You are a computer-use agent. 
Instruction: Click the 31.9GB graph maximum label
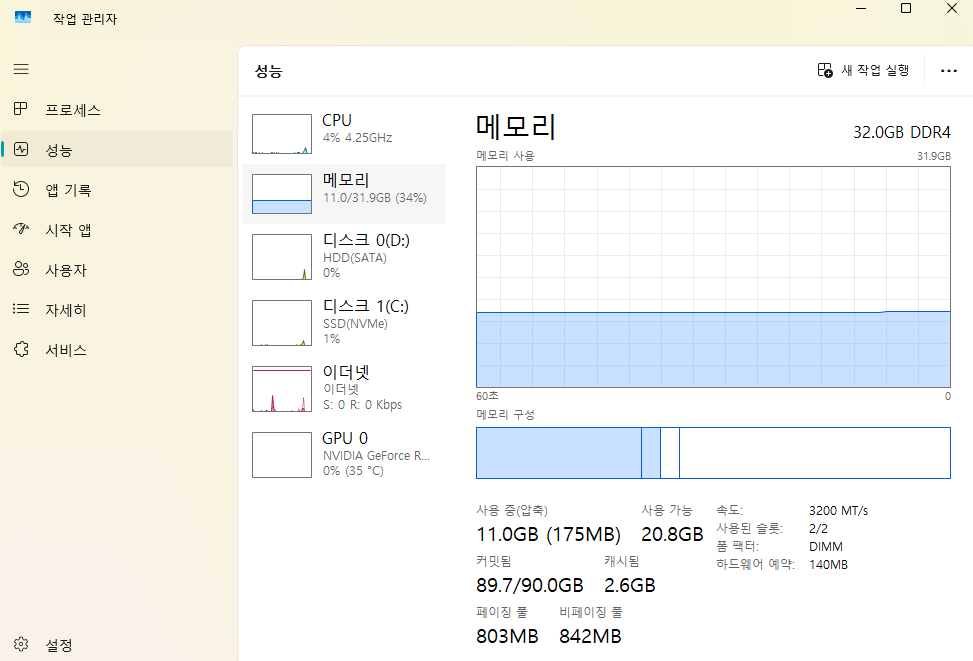(934, 156)
